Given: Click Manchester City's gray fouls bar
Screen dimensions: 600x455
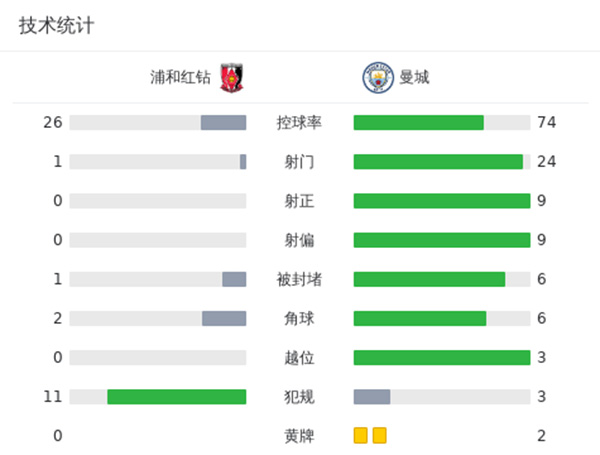Looking at the screenshot, I should pyautogui.click(x=372, y=397).
